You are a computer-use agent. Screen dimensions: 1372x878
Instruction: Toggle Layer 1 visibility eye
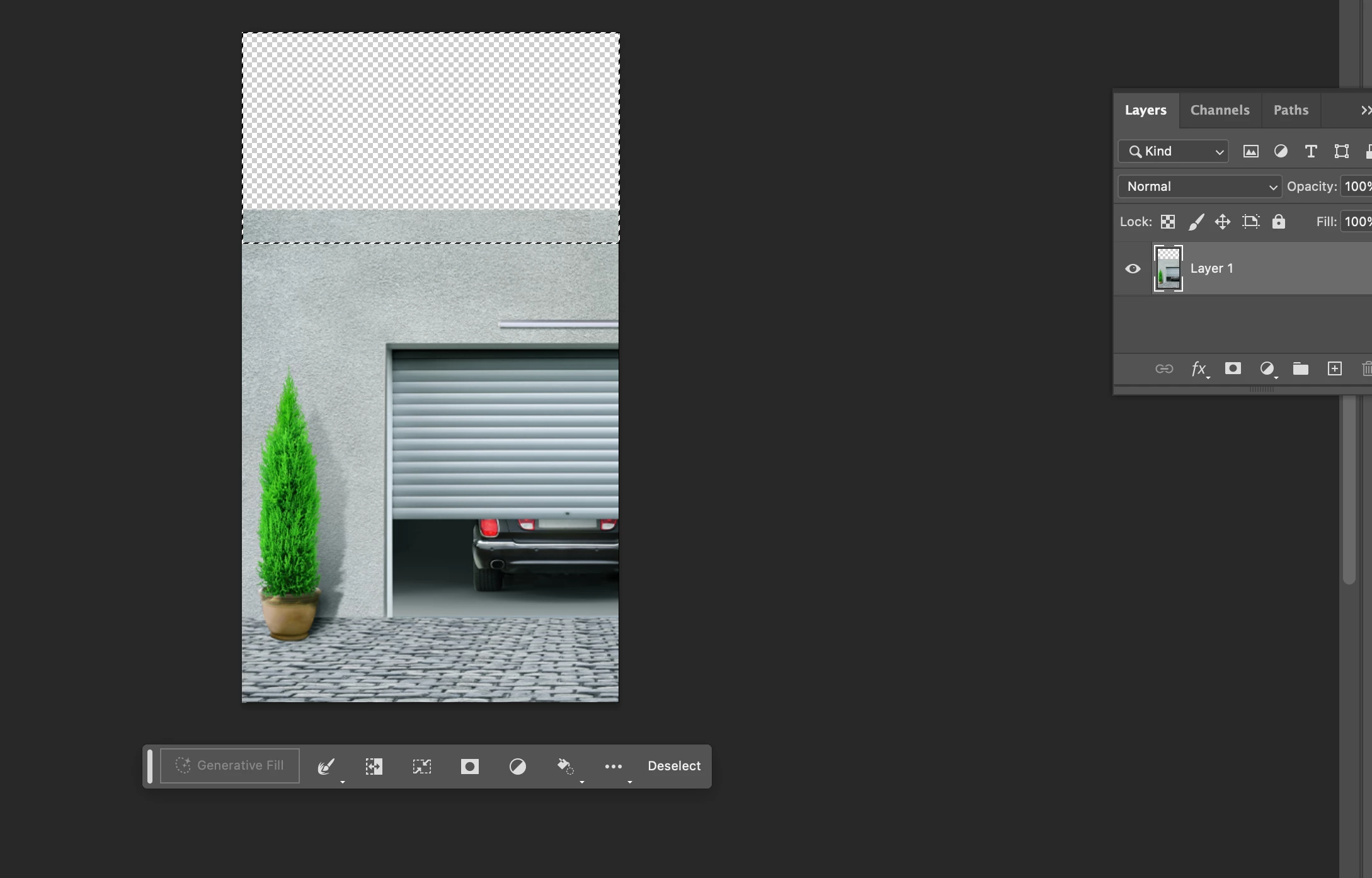[1133, 269]
